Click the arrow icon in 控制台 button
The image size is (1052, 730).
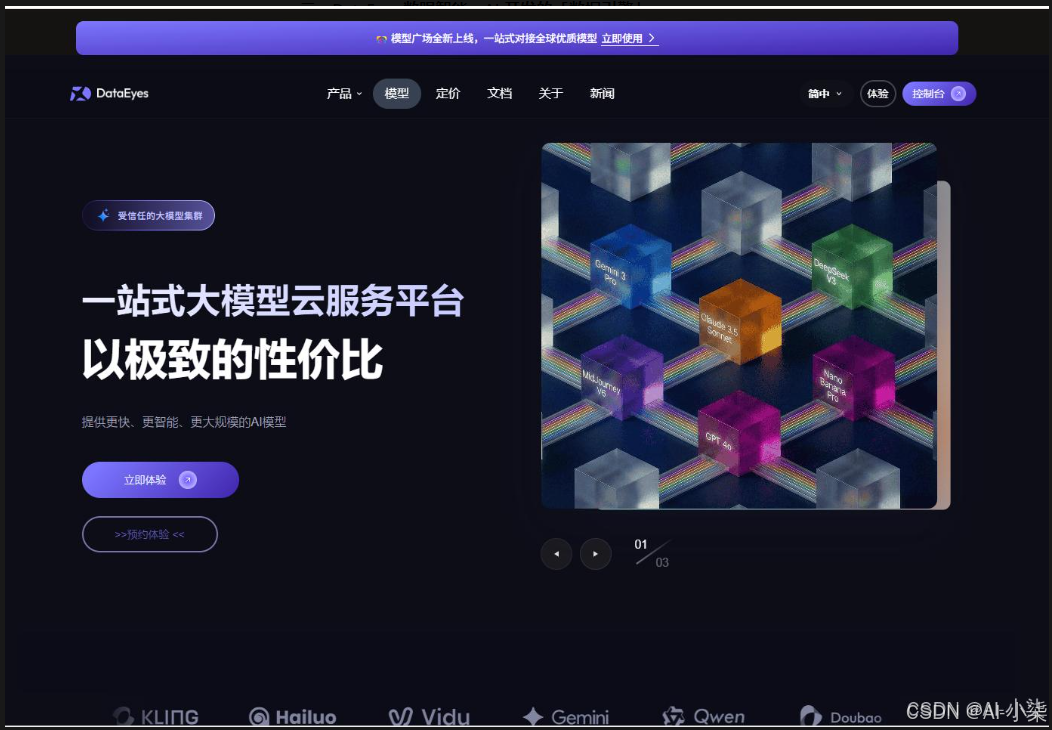958,94
